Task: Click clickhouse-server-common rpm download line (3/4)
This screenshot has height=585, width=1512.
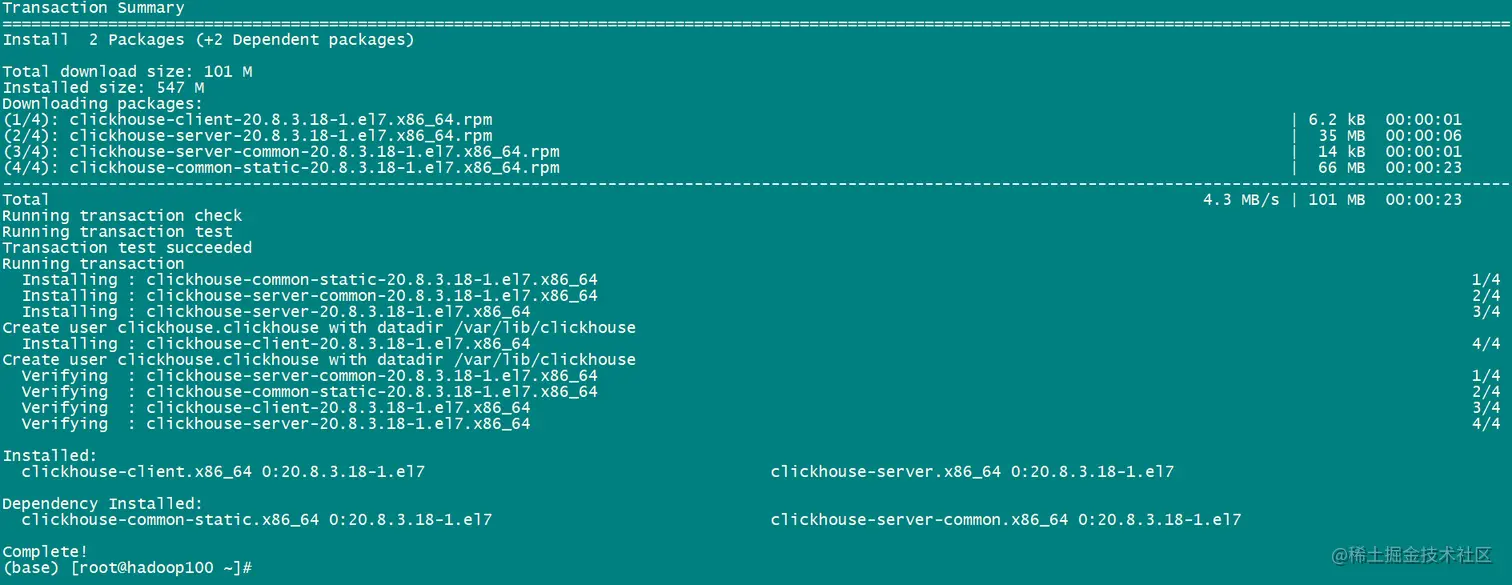Action: [280, 152]
